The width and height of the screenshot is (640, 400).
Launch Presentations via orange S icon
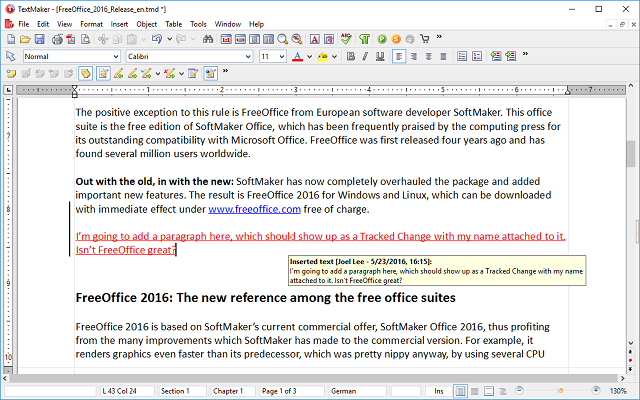click(396, 39)
